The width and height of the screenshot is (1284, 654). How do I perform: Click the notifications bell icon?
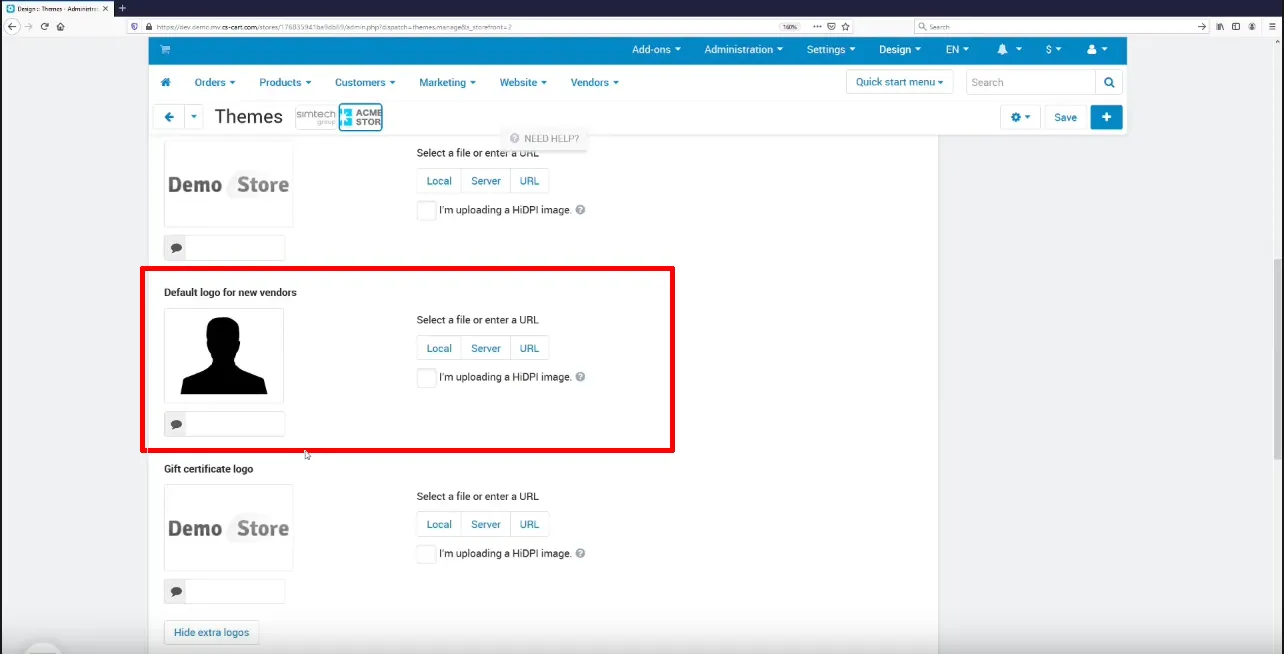point(1003,50)
